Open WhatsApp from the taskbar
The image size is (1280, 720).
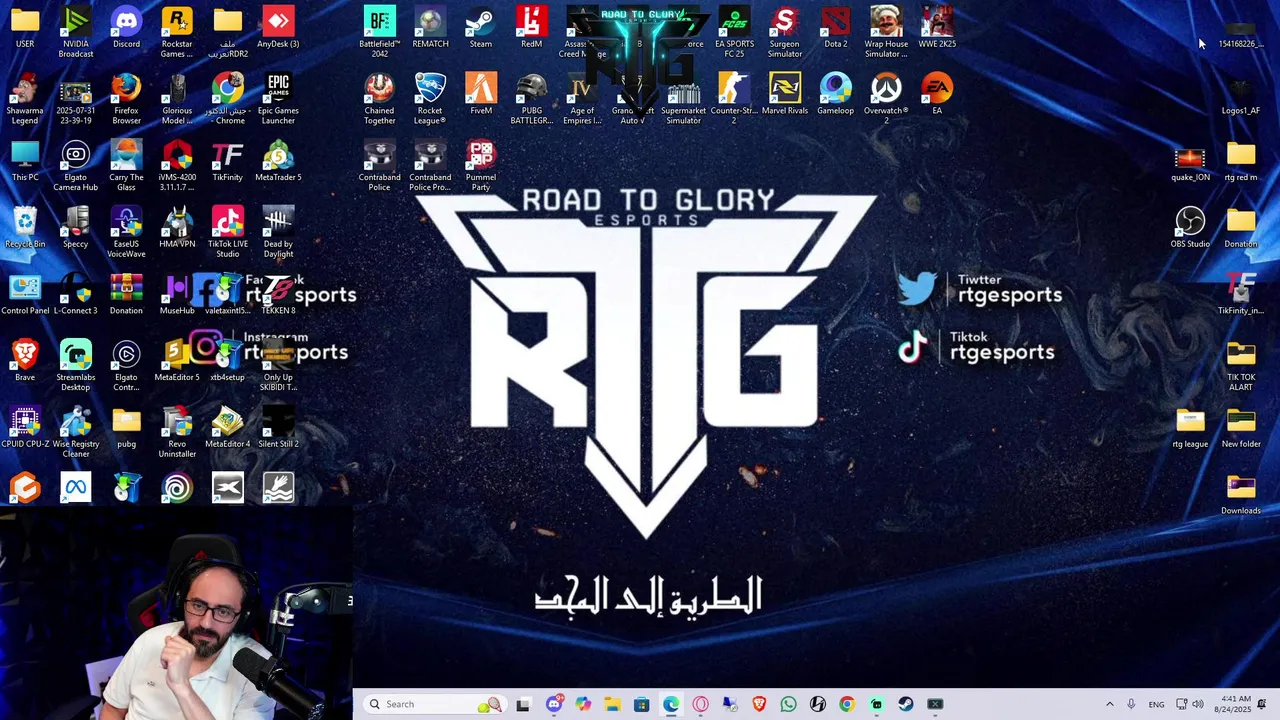tap(788, 704)
